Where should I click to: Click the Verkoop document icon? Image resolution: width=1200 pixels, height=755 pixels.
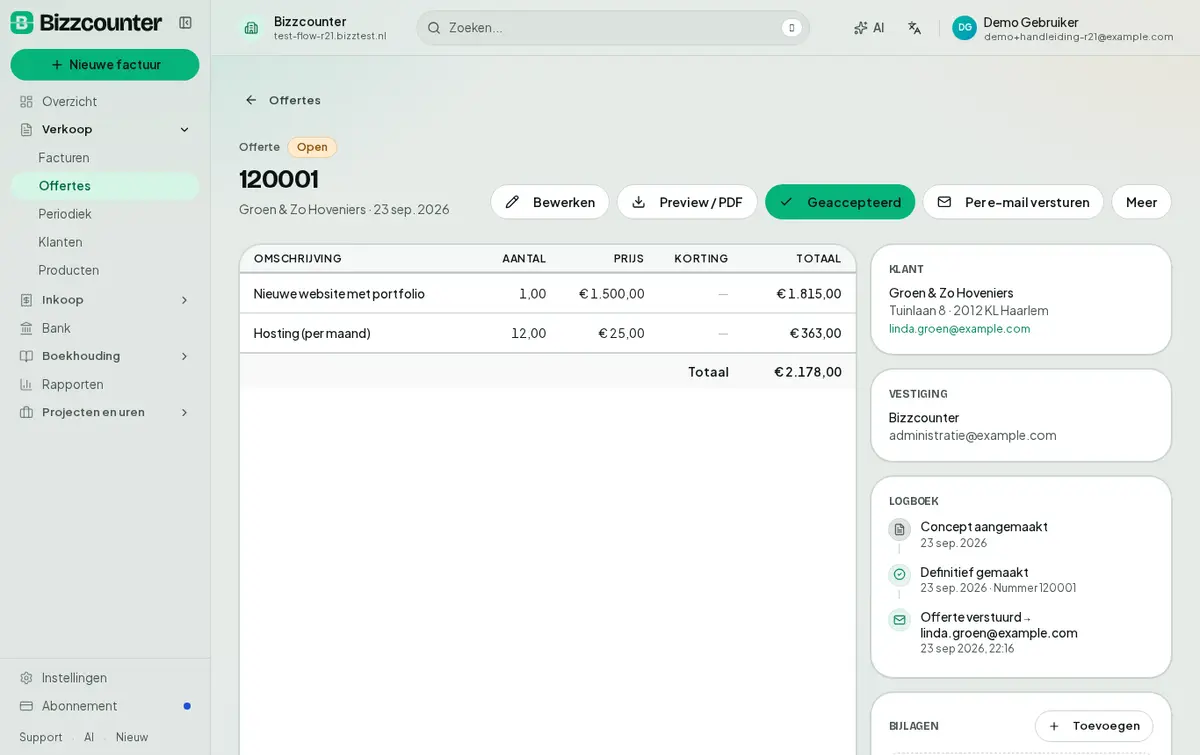(26, 130)
